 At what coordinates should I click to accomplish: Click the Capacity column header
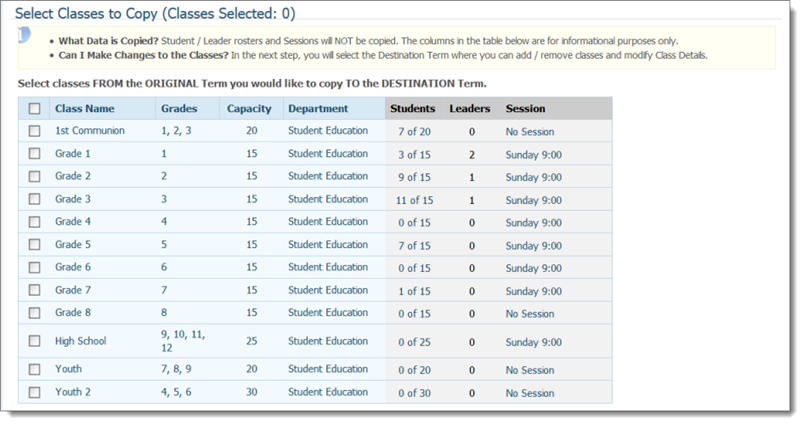coord(249,109)
